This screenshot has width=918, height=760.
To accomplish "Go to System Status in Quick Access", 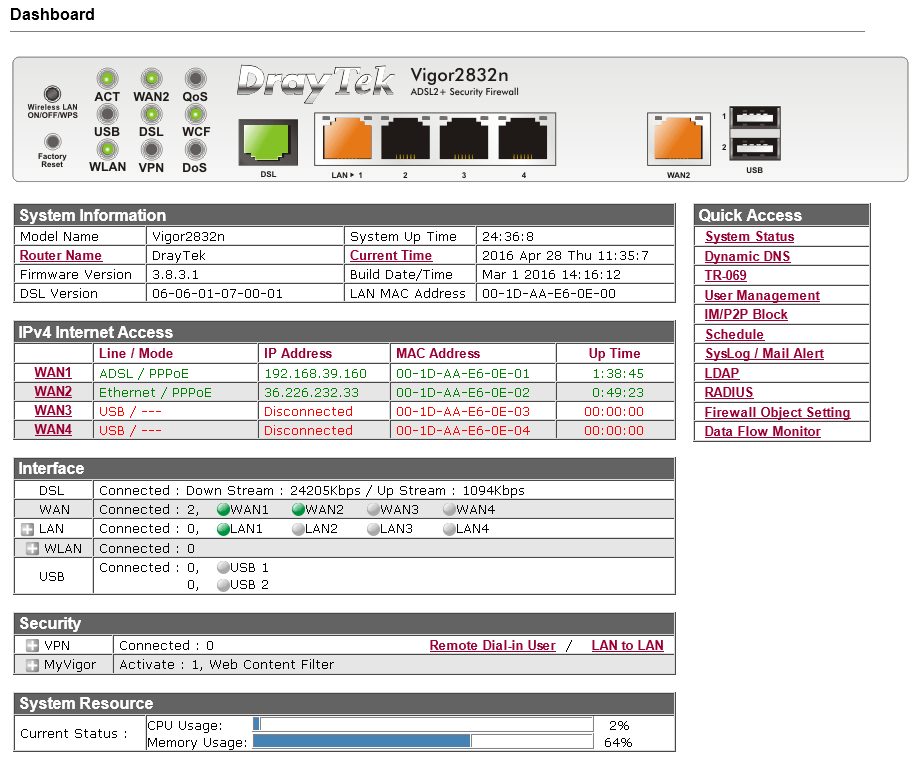I will click(x=749, y=237).
